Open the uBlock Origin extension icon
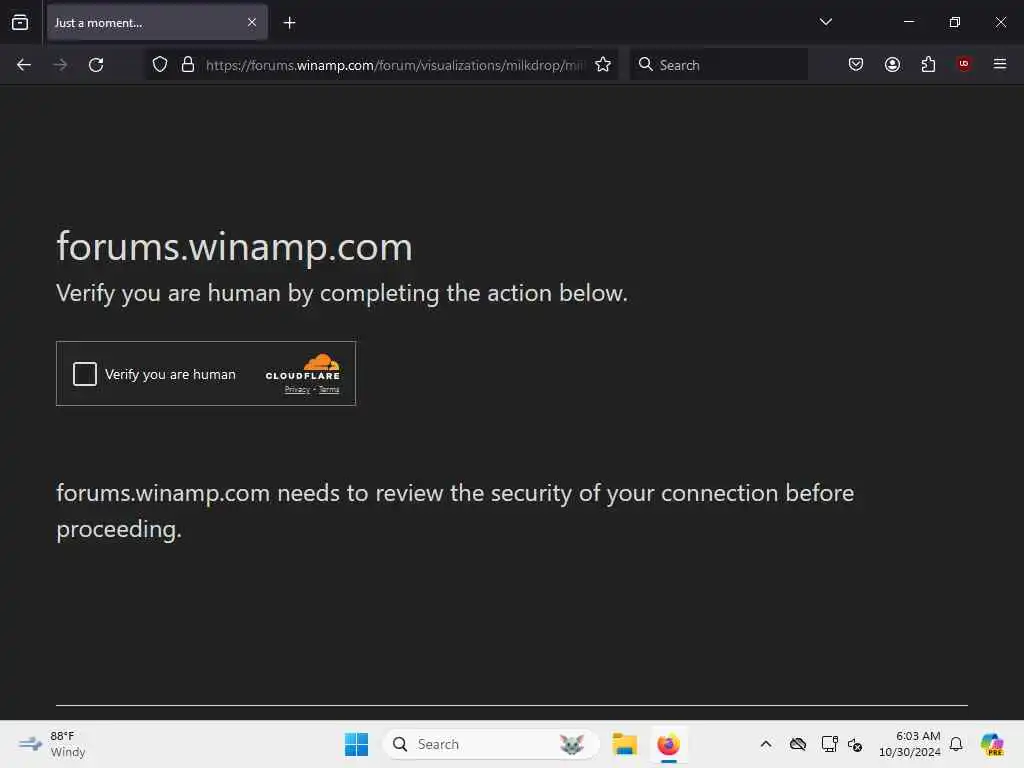 pyautogui.click(x=964, y=64)
